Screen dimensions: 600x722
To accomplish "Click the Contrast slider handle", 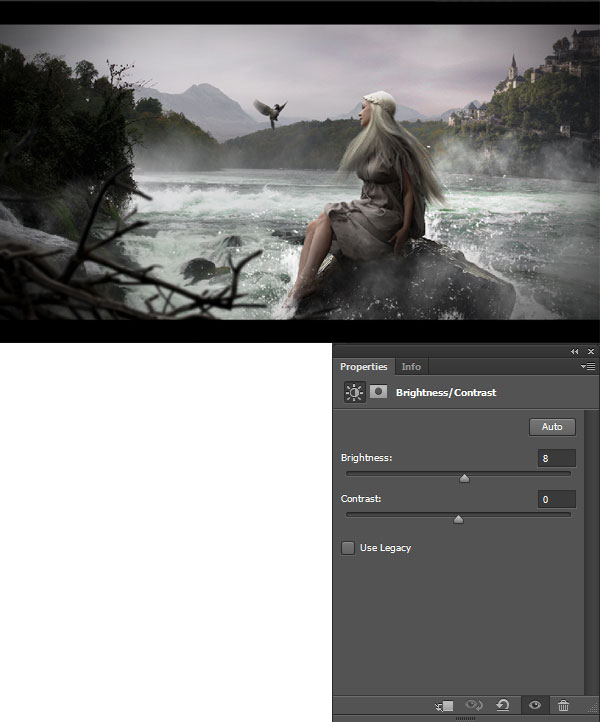I will [458, 519].
